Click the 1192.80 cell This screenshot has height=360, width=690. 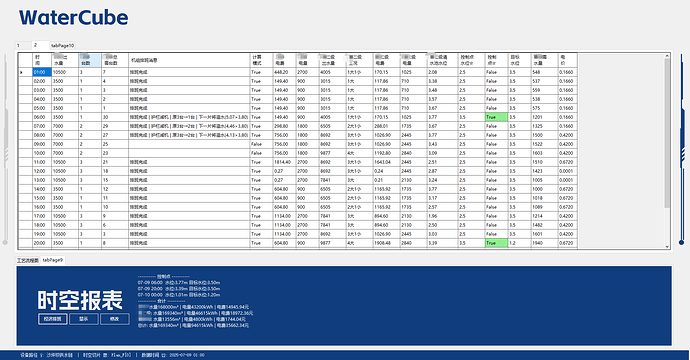pyautogui.click(x=386, y=153)
